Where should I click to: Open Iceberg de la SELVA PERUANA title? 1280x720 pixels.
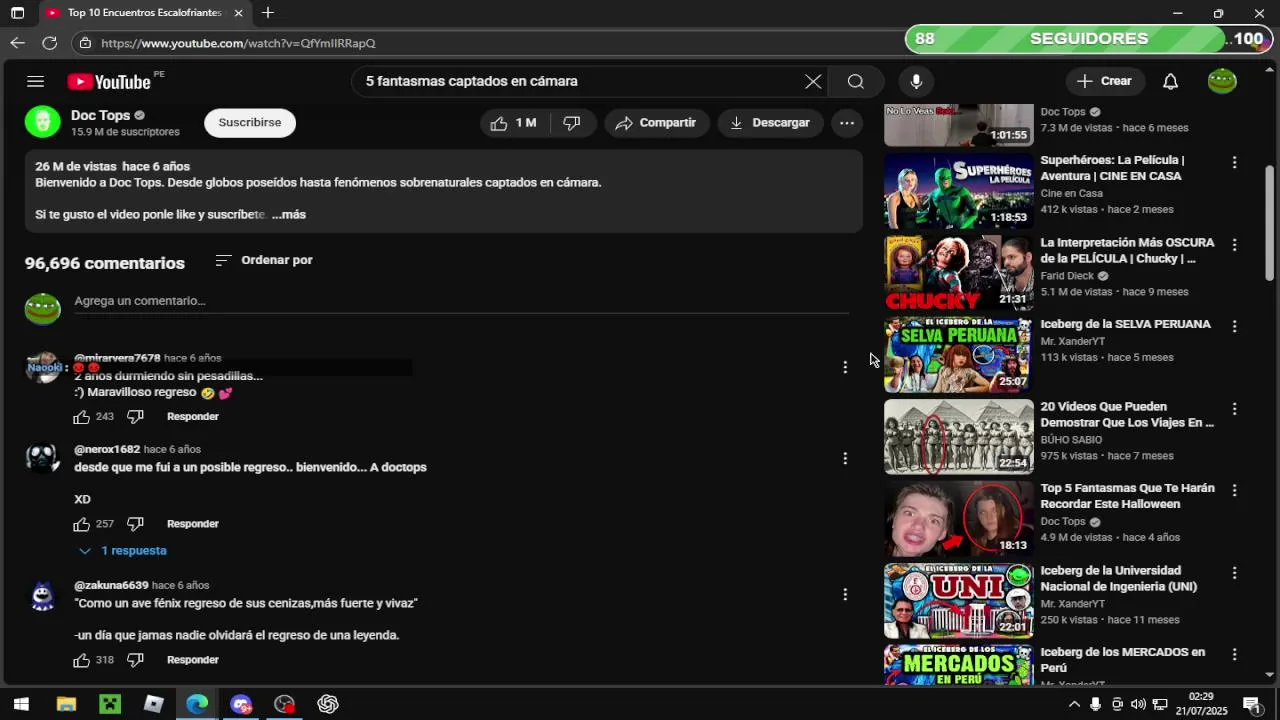coord(1125,325)
